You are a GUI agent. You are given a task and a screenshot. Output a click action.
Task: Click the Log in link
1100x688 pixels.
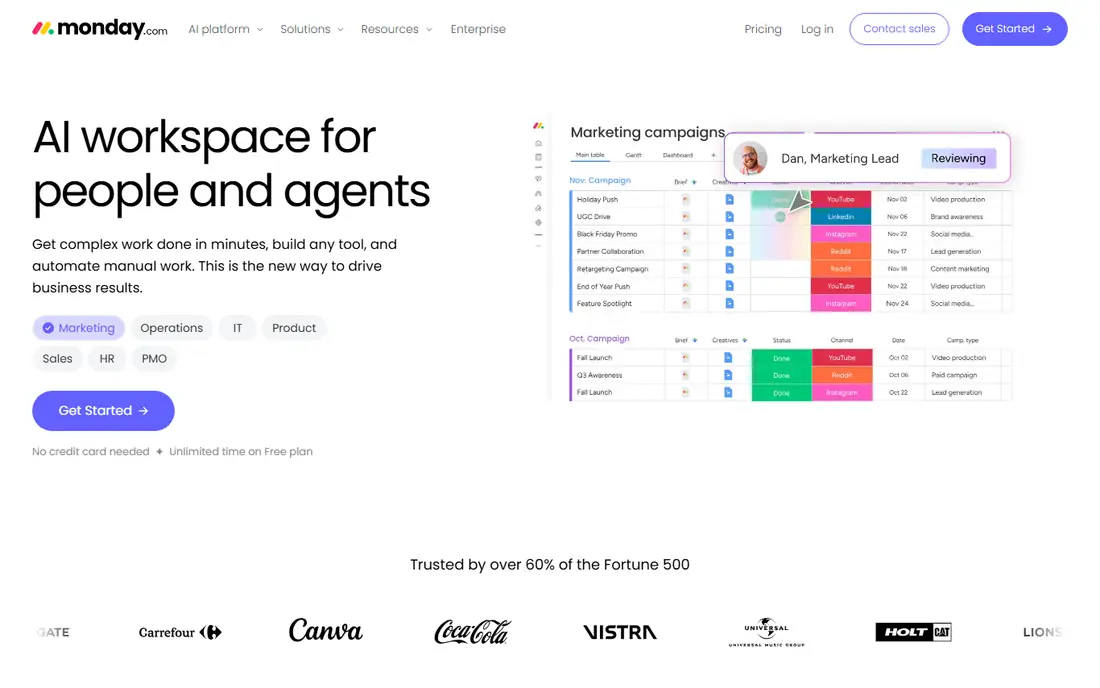coord(817,29)
